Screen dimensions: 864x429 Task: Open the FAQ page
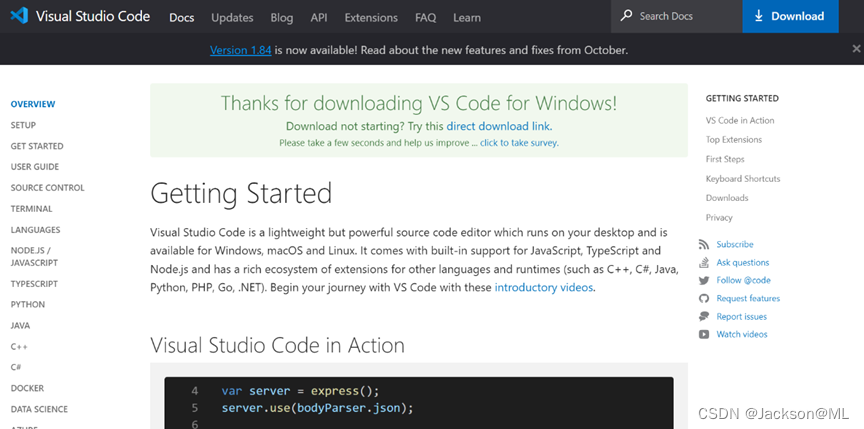425,18
